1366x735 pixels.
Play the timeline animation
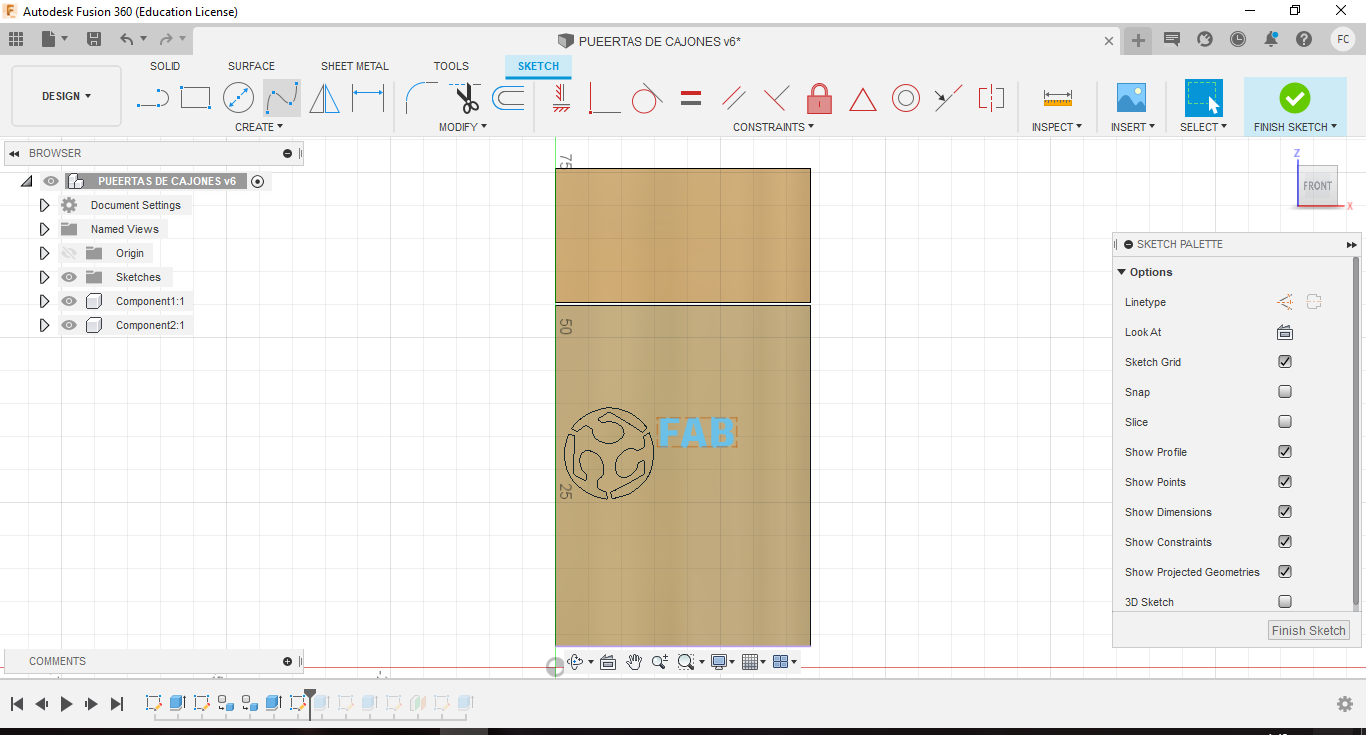pyautogui.click(x=67, y=704)
